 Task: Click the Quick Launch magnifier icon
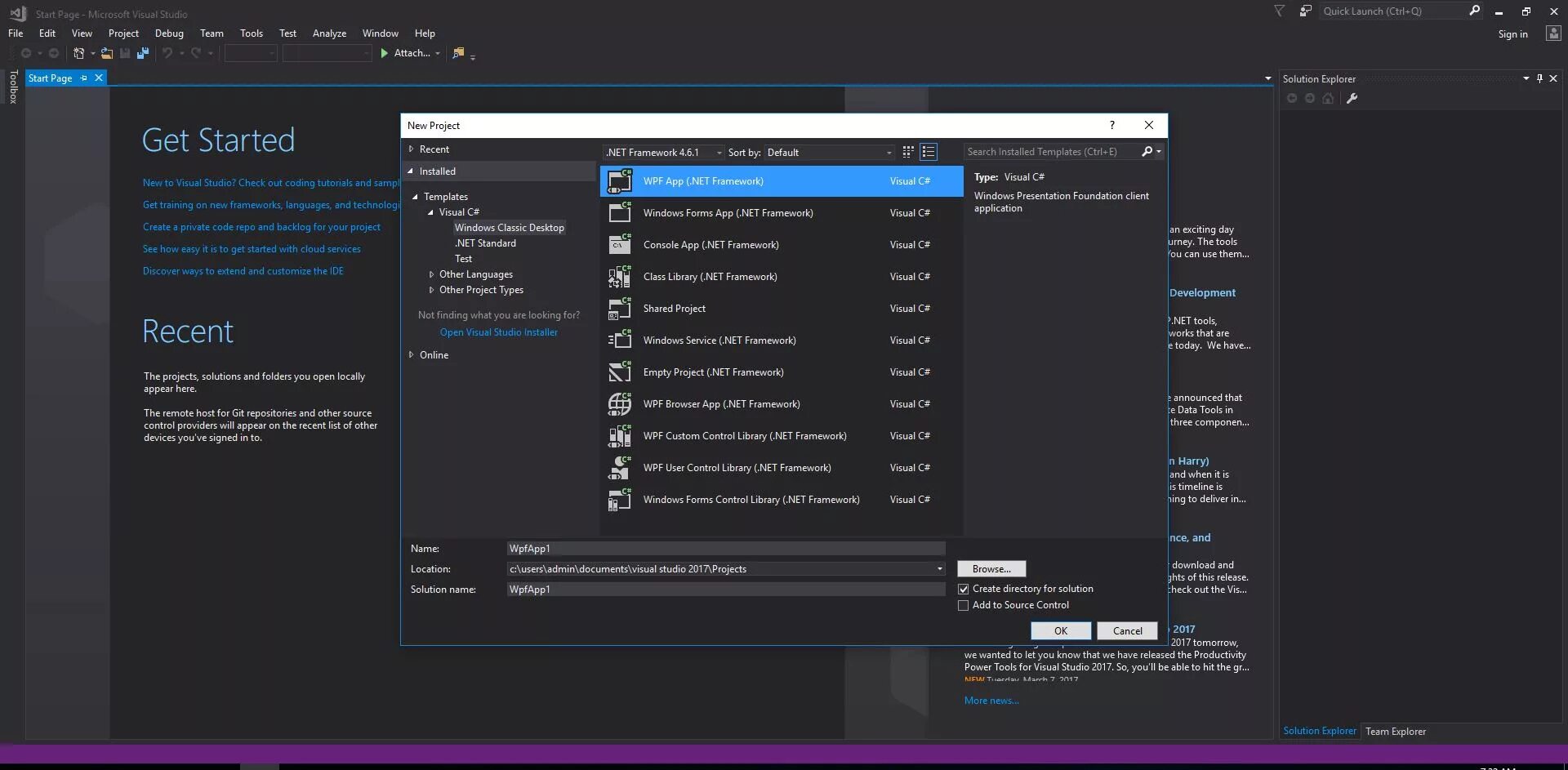(1474, 11)
